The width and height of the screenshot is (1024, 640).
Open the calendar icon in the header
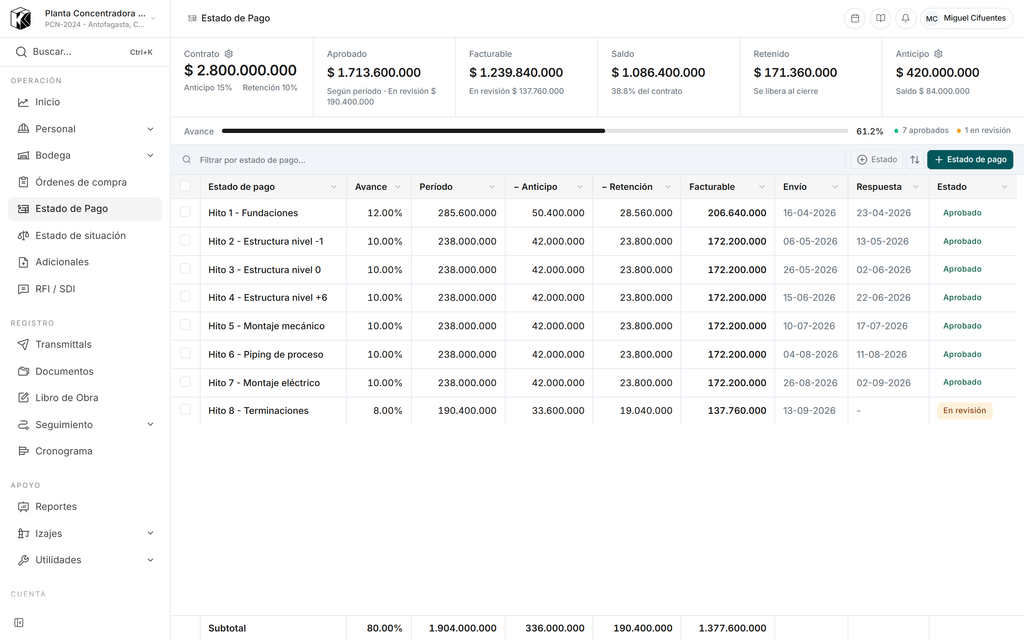(x=854, y=18)
